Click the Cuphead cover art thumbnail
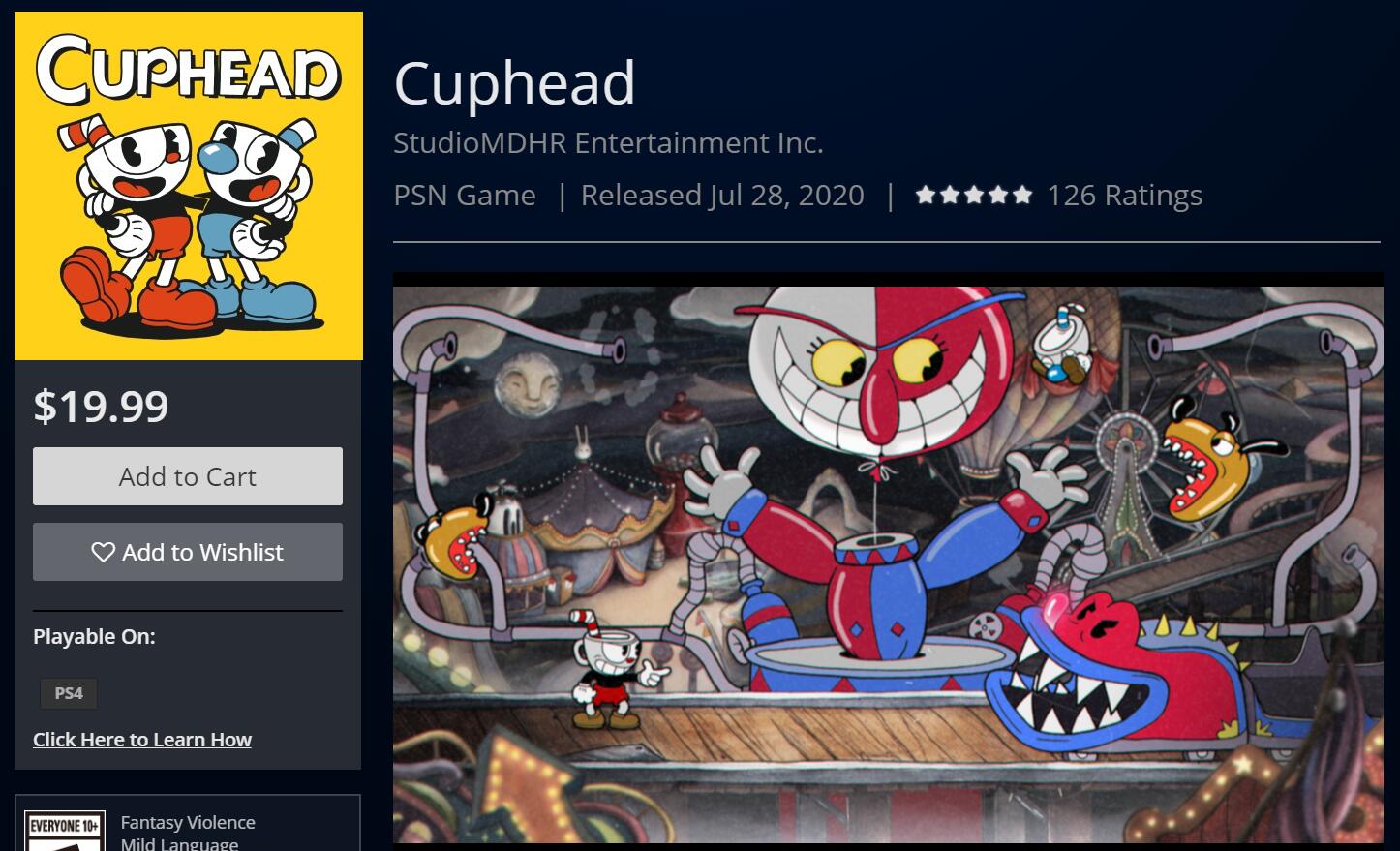This screenshot has width=1400, height=851. pyautogui.click(x=189, y=186)
